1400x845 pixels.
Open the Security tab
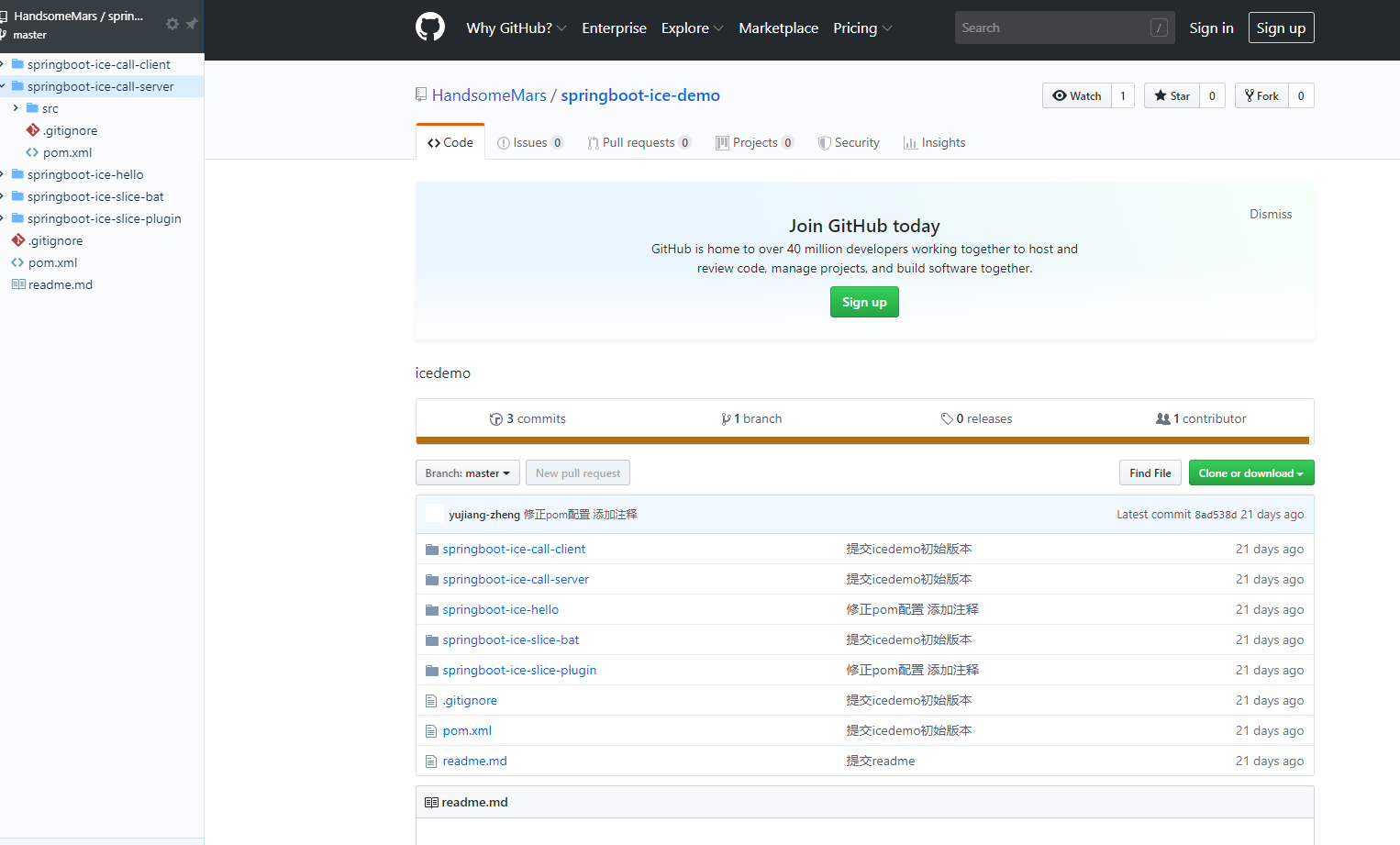click(849, 142)
